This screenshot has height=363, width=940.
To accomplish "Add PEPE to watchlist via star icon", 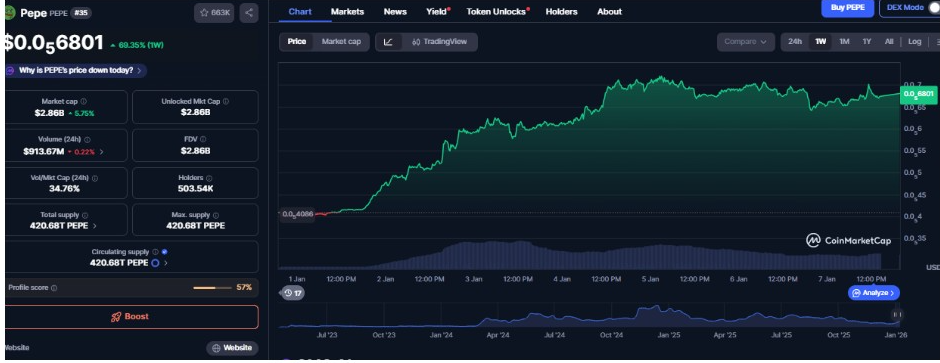I will (x=214, y=13).
